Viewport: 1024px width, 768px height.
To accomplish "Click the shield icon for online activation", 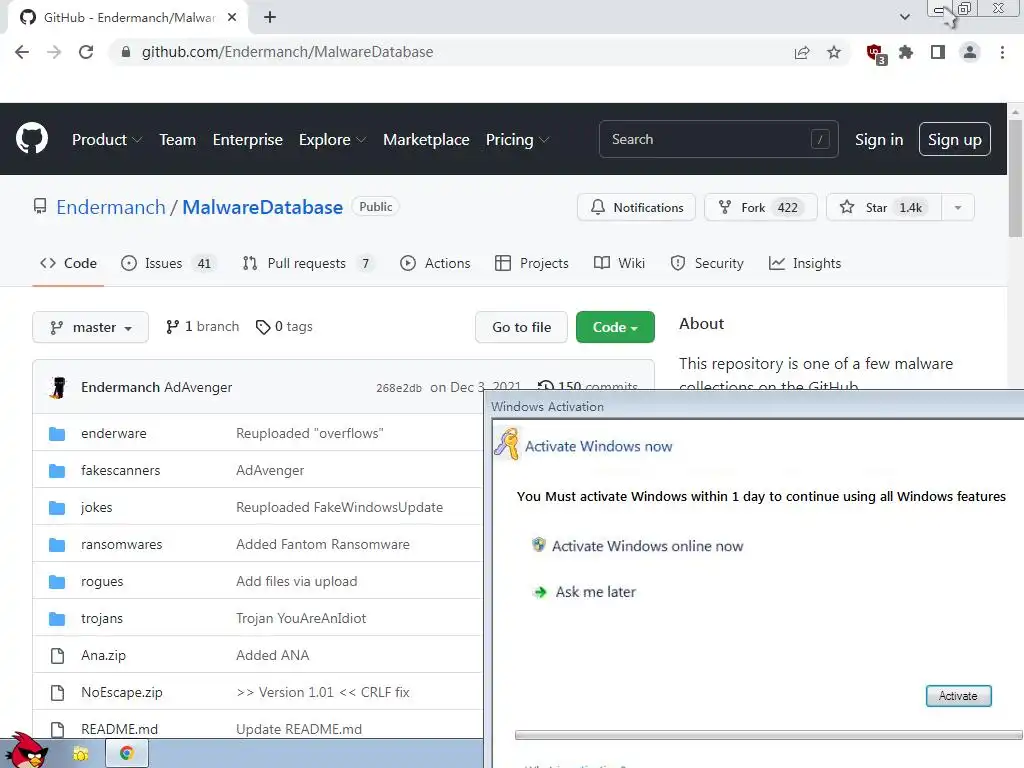I will pyautogui.click(x=539, y=545).
